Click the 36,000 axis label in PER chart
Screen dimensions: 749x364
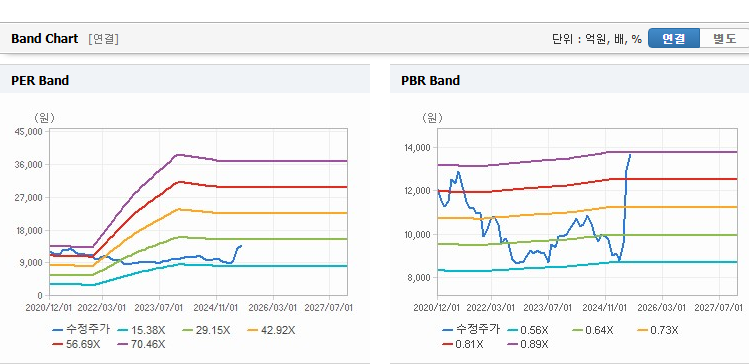click(x=29, y=164)
